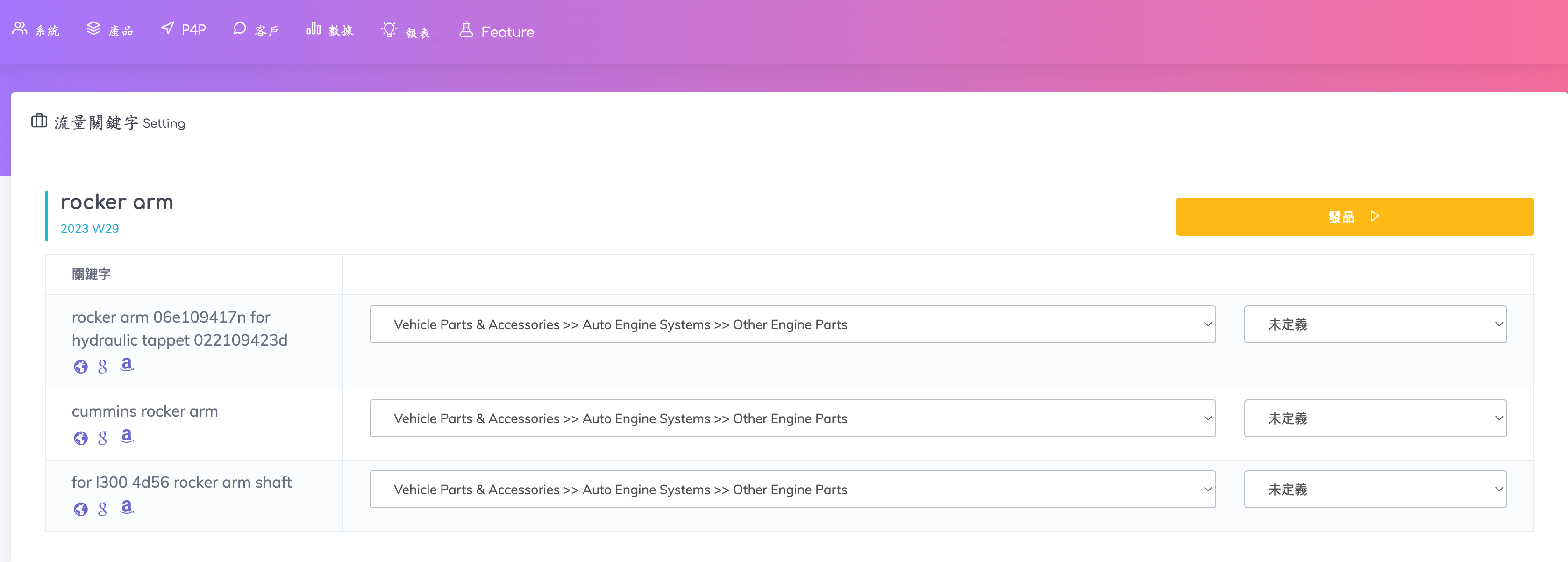Open 未定義 dropdown for l300 4d56 shaft
The image size is (1568, 562).
pos(1375,490)
